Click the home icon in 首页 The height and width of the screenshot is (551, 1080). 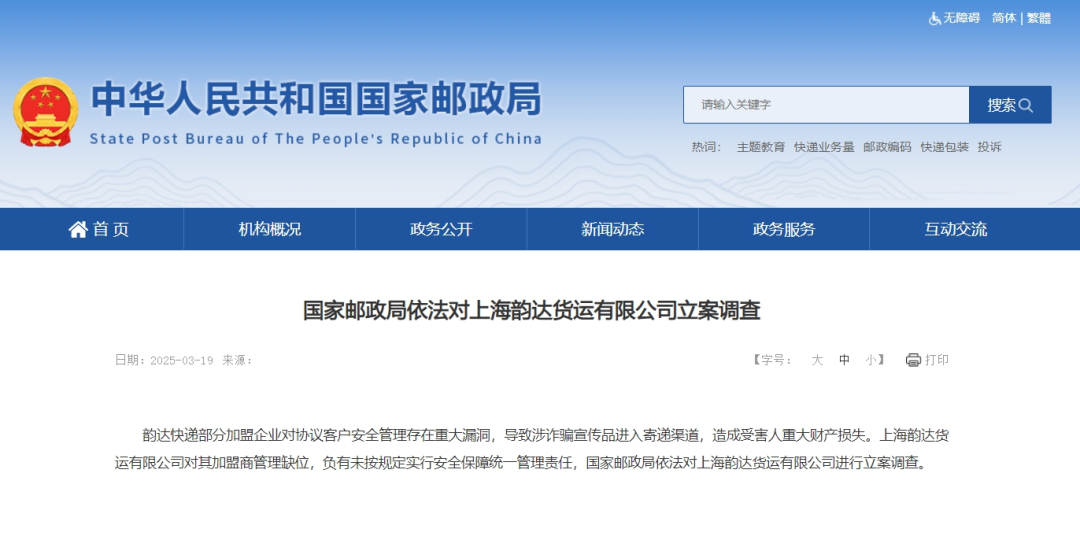point(78,229)
